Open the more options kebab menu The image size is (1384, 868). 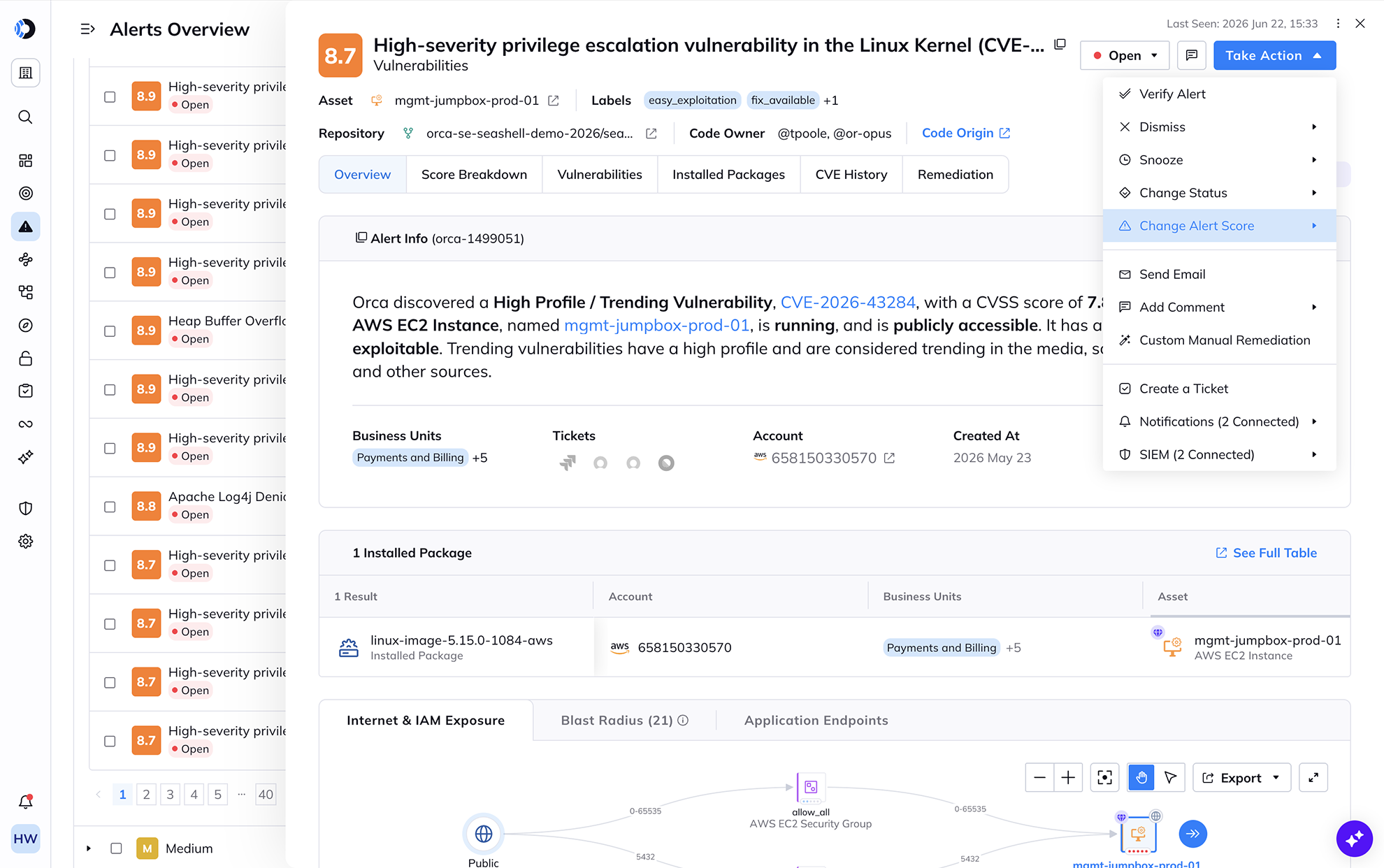(x=1338, y=24)
